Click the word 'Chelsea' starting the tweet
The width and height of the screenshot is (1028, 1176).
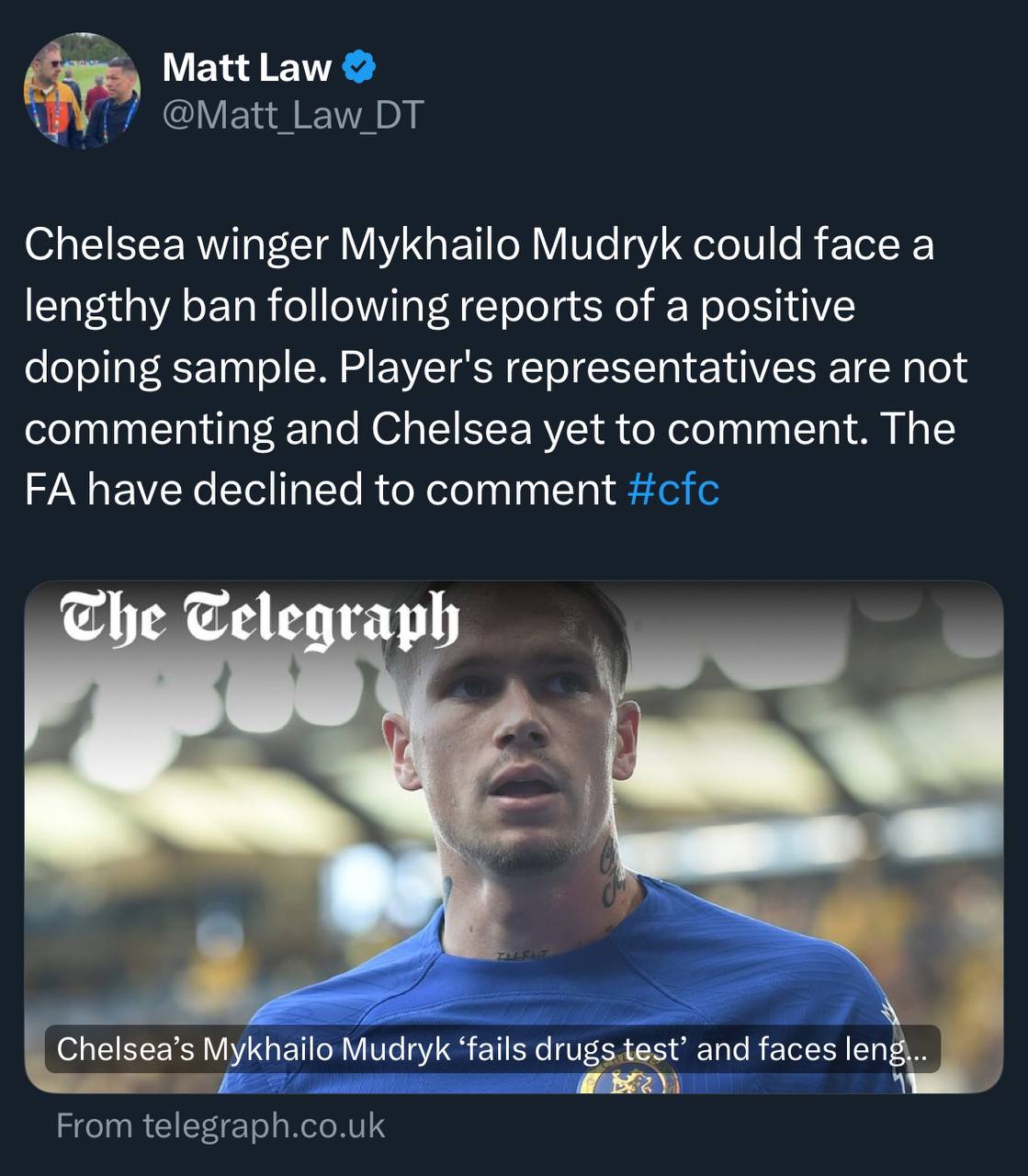coord(104,245)
